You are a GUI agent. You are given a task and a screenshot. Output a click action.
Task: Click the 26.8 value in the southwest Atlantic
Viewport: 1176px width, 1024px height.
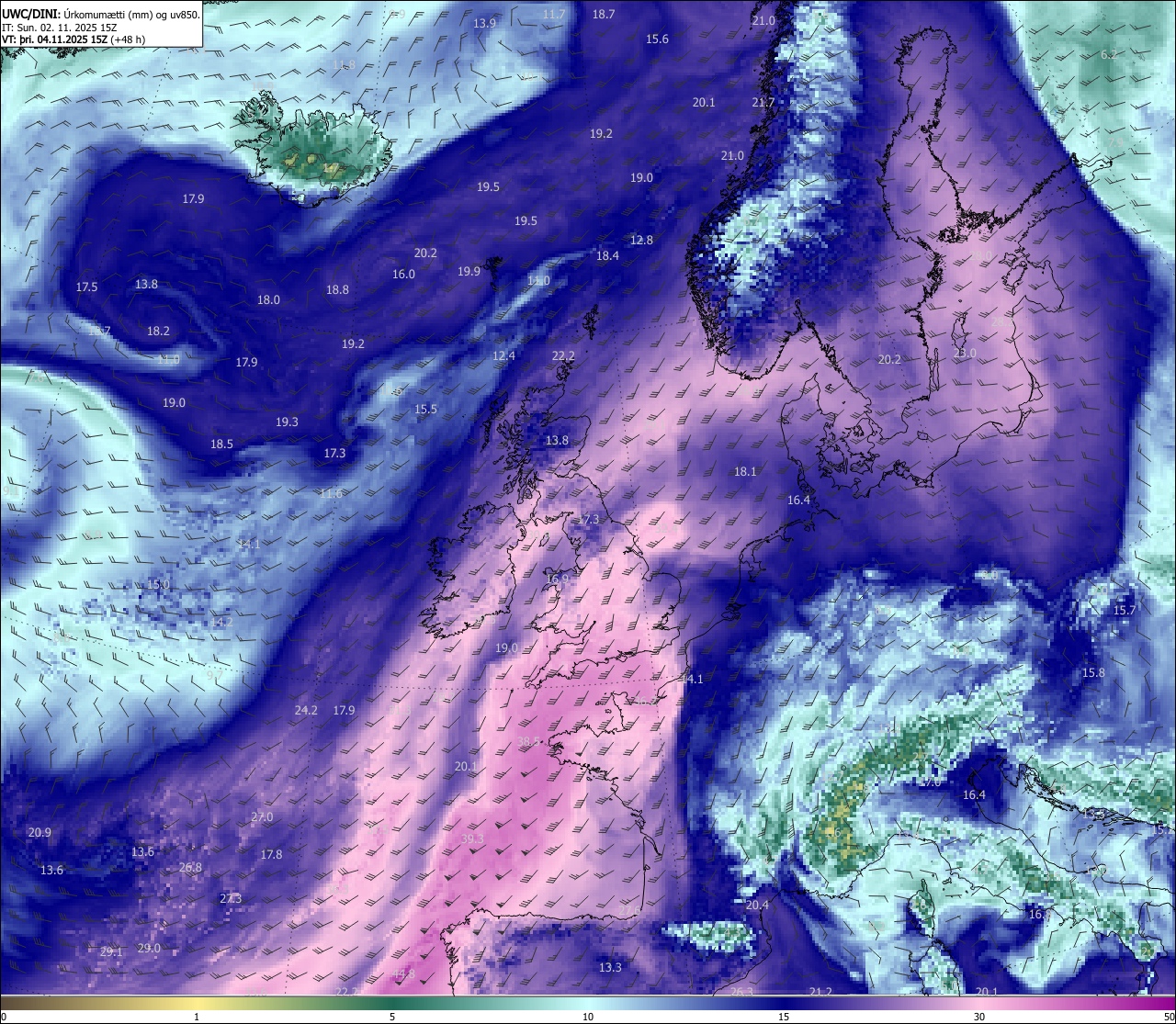tap(190, 867)
